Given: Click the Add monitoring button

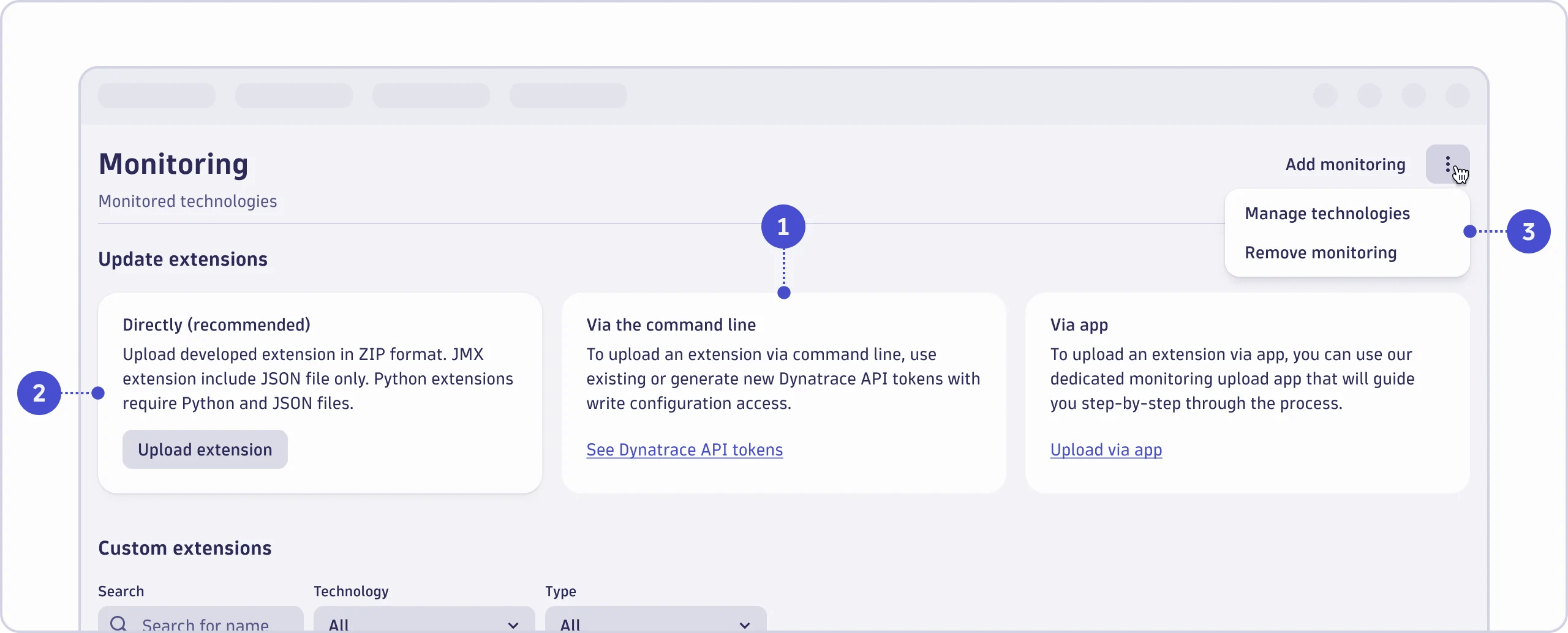Looking at the screenshot, I should [1345, 164].
